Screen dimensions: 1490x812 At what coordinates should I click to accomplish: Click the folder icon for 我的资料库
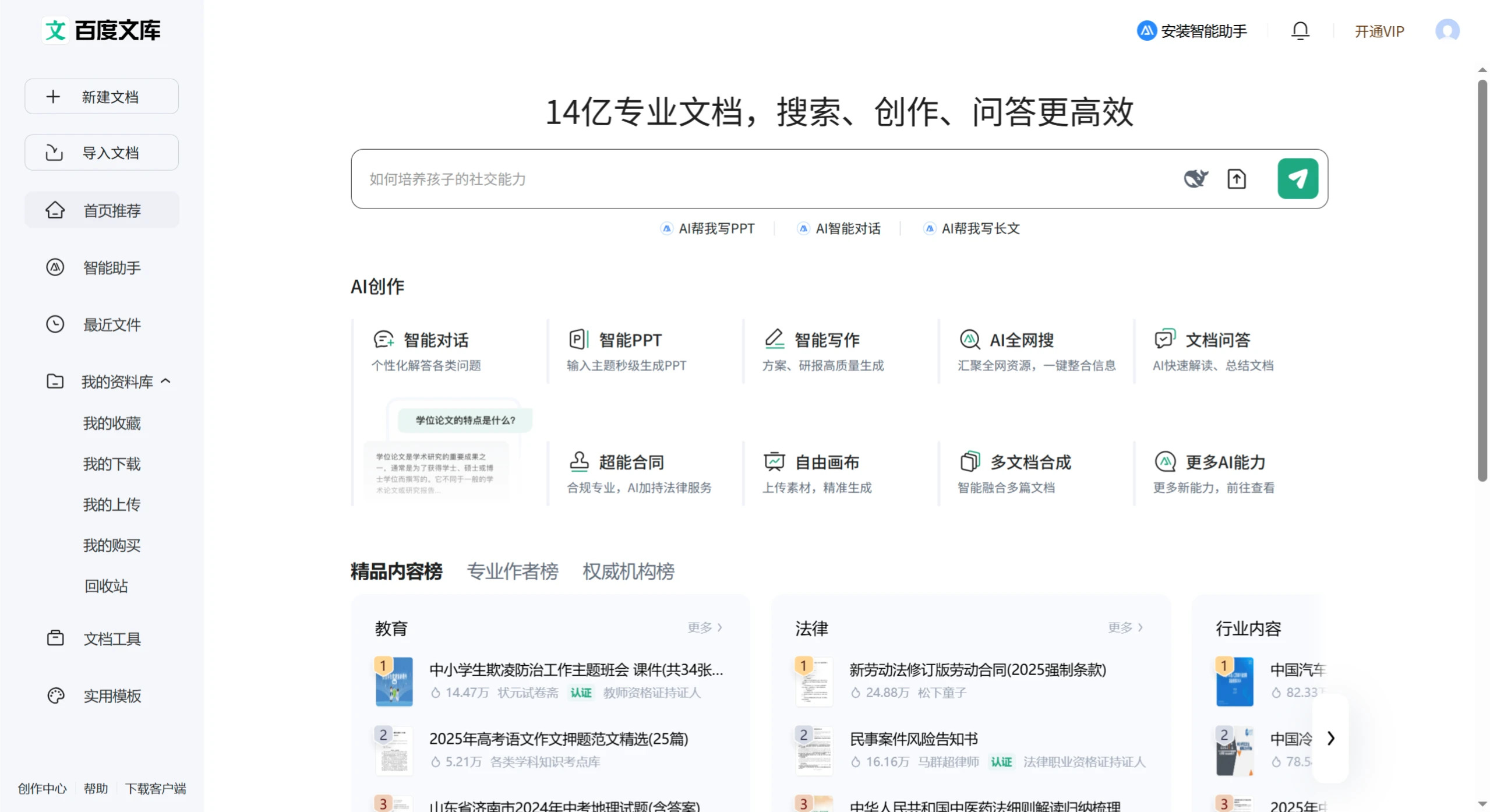pyautogui.click(x=55, y=382)
